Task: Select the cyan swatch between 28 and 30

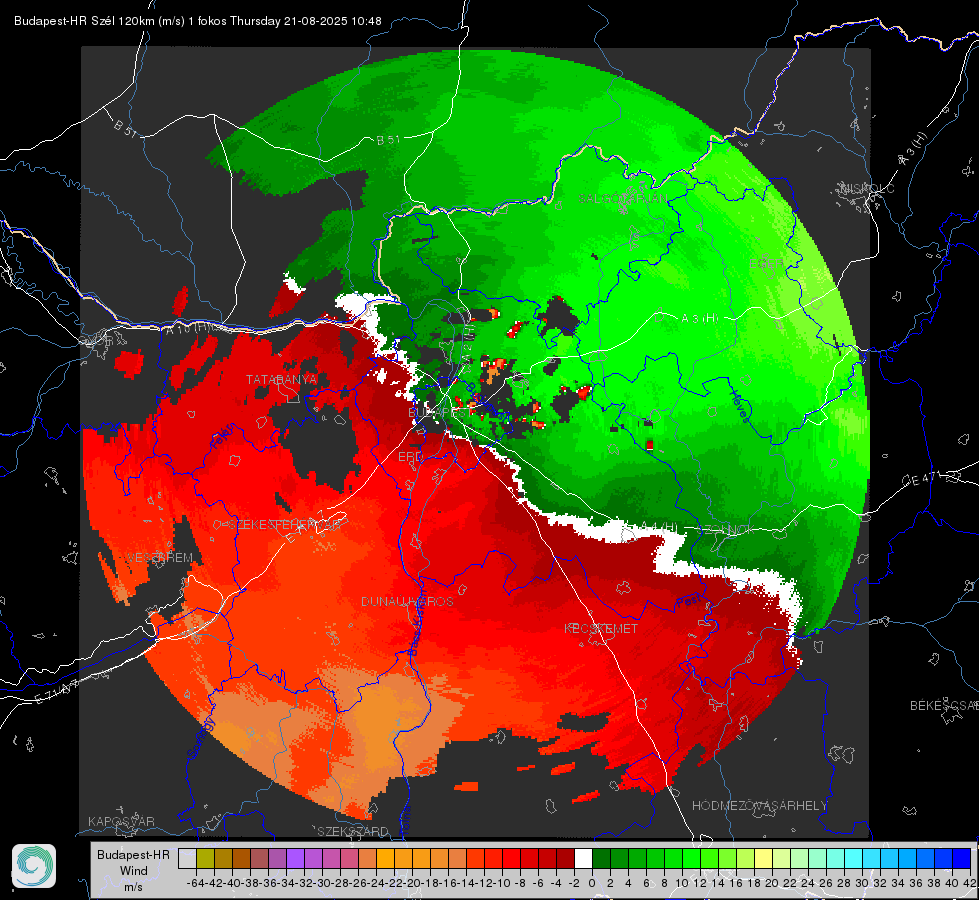Action: click(853, 858)
